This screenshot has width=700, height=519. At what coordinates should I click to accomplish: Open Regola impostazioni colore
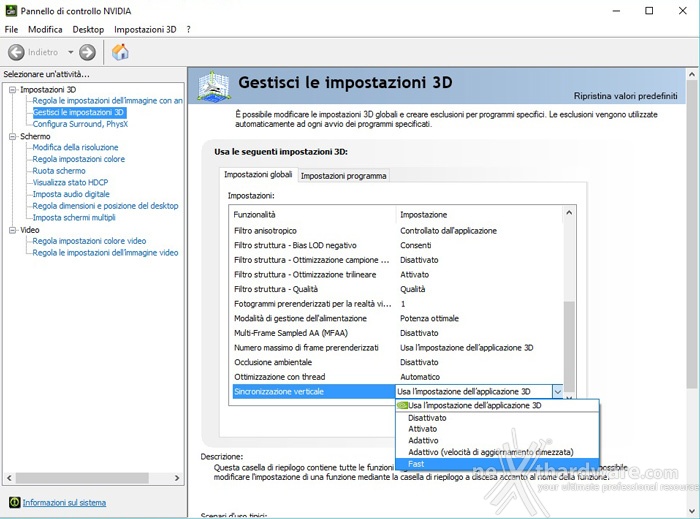79,159
